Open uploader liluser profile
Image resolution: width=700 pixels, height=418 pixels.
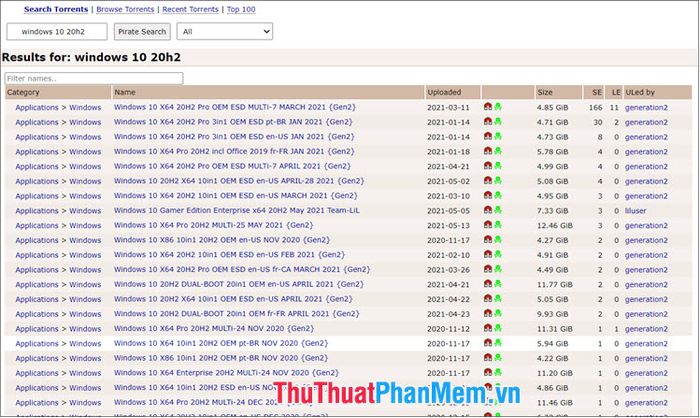tap(636, 210)
